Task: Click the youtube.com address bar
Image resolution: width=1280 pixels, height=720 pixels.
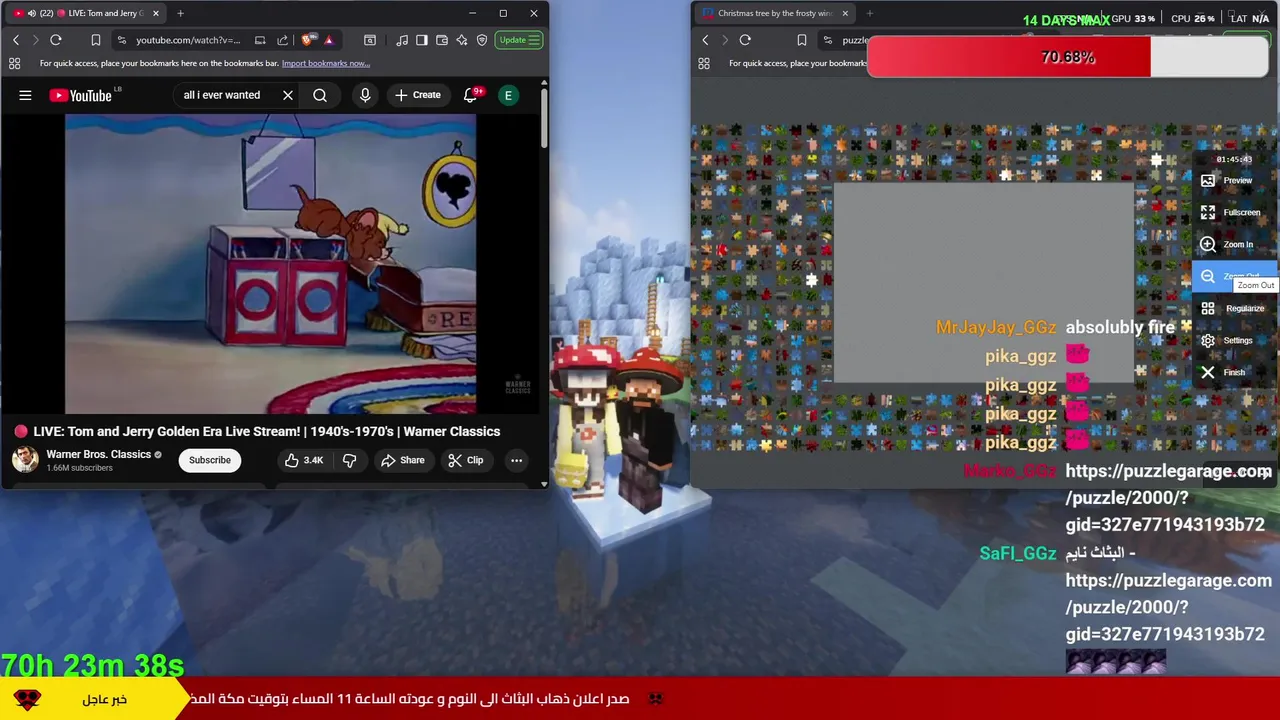Action: point(188,40)
